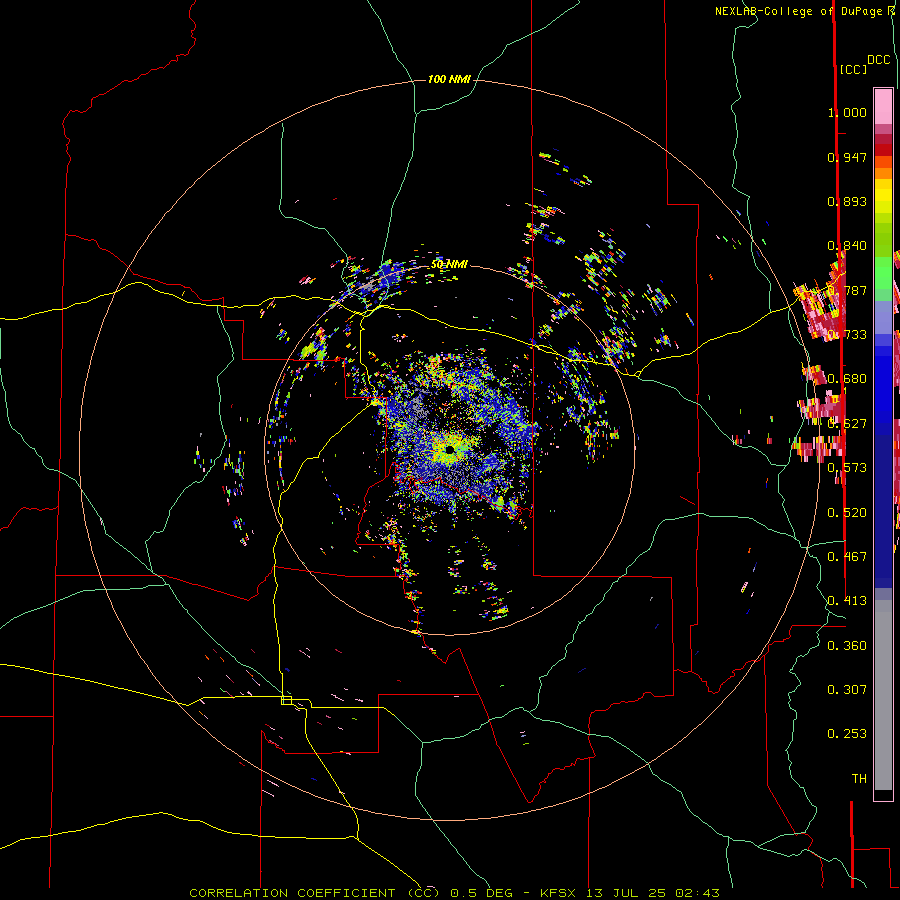Select the "DCC" legend header
The width and height of the screenshot is (900, 900).
(878, 60)
